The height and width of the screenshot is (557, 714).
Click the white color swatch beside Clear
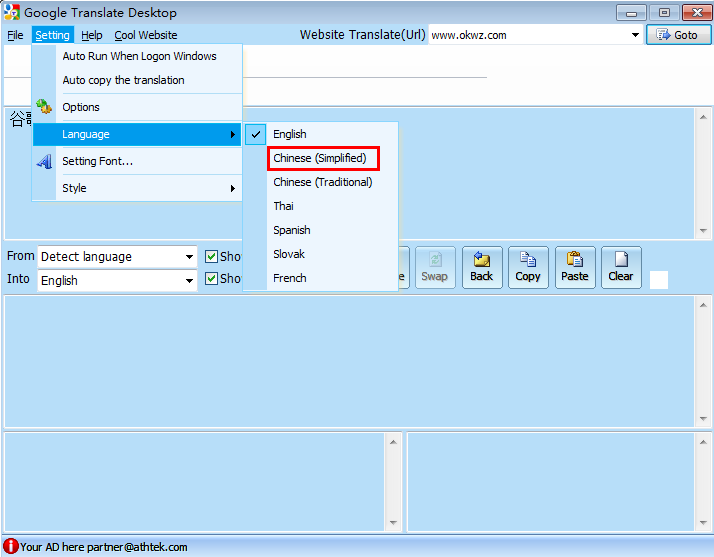coord(658,280)
